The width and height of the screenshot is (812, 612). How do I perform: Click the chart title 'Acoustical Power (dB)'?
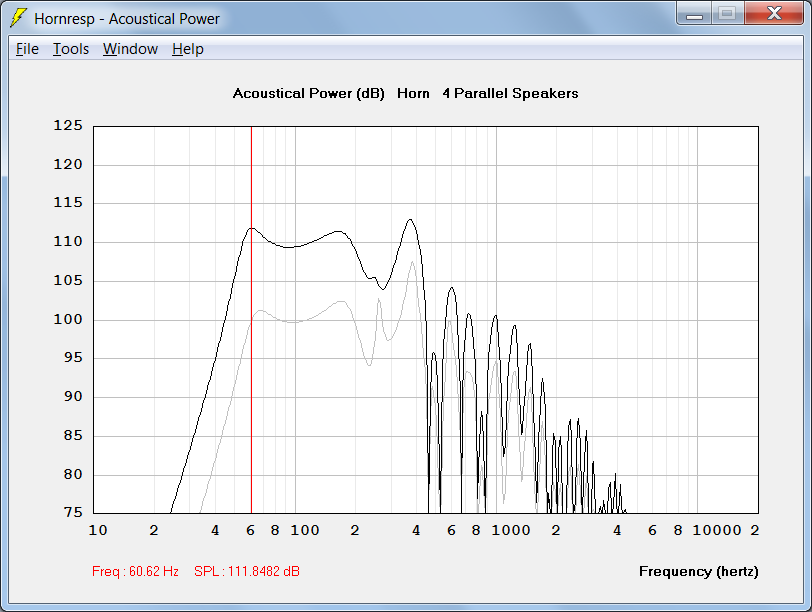tap(309, 93)
